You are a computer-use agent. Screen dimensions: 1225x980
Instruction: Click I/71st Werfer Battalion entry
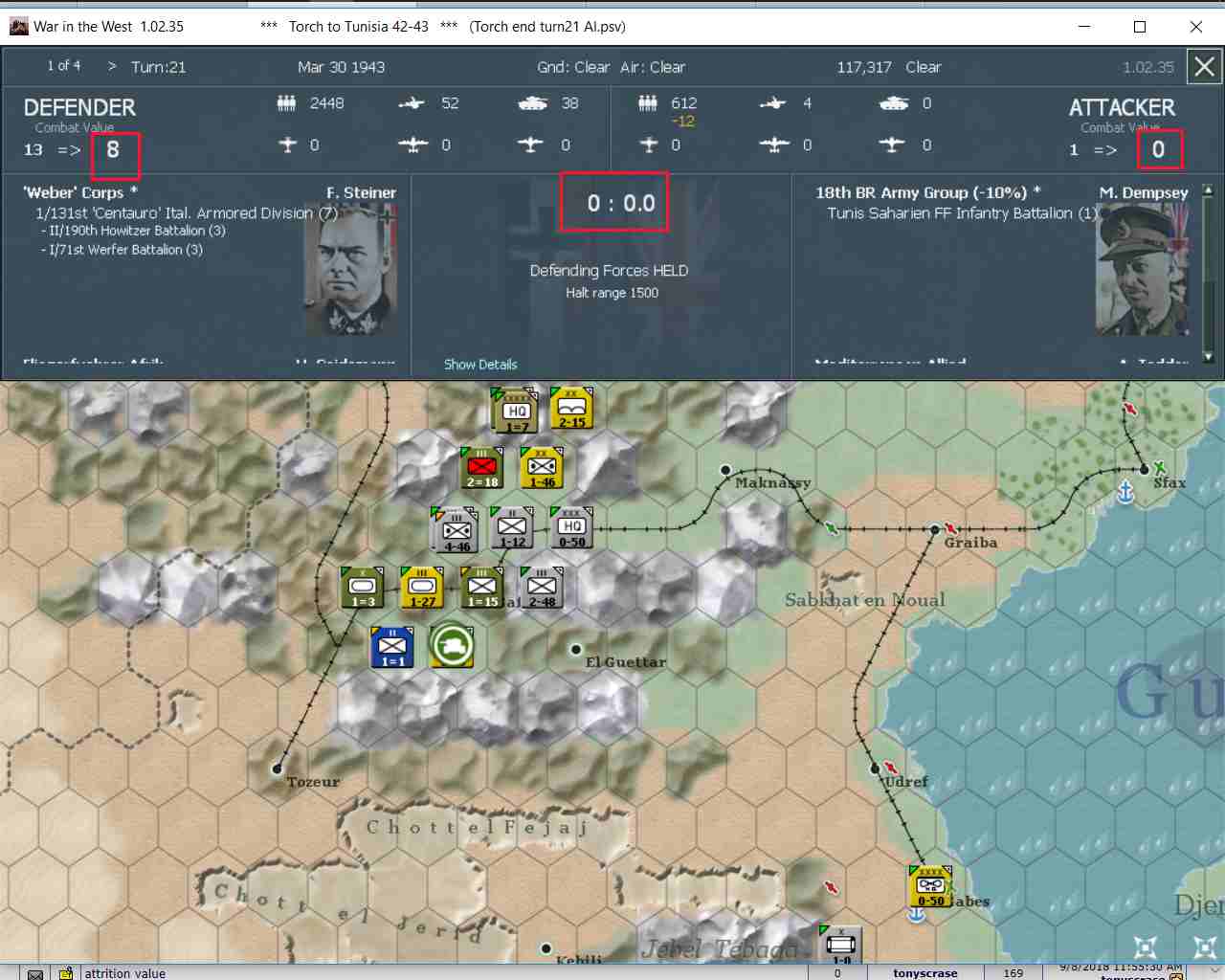tap(122, 250)
